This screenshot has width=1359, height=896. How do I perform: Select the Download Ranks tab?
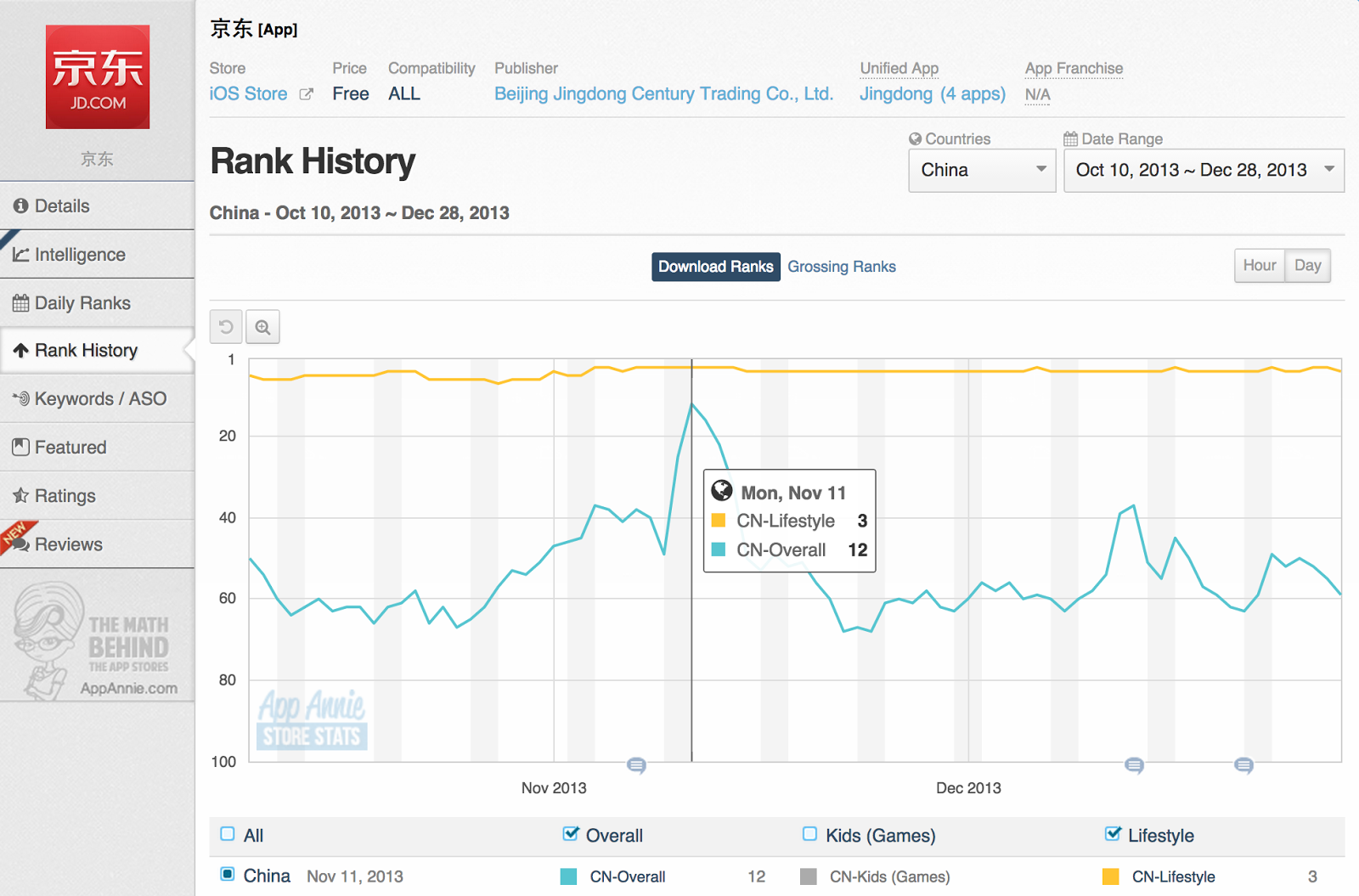[715, 267]
